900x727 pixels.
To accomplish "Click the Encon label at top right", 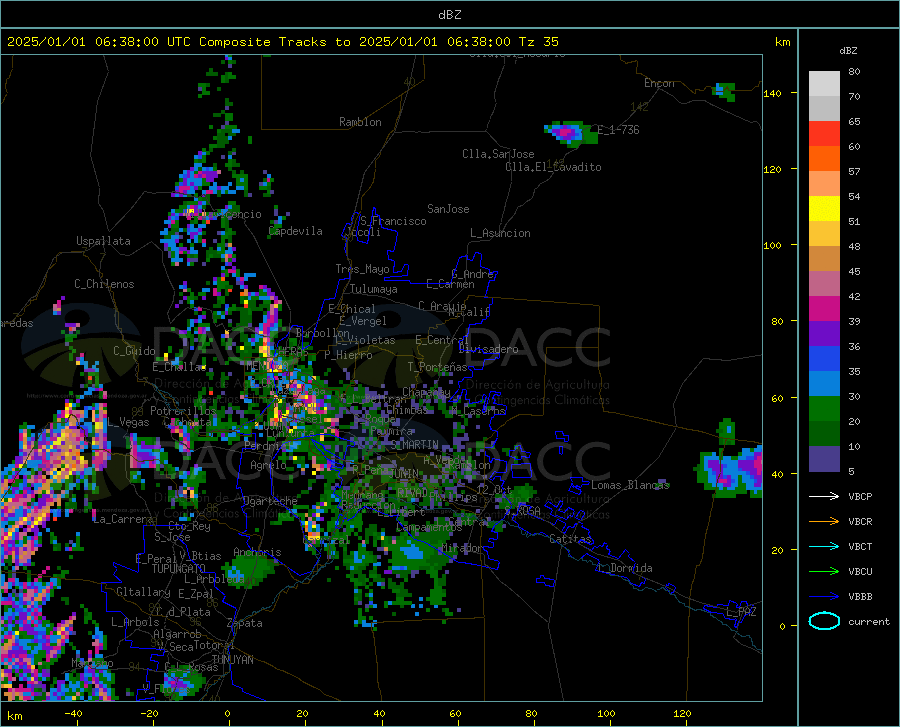I will click(x=659, y=83).
